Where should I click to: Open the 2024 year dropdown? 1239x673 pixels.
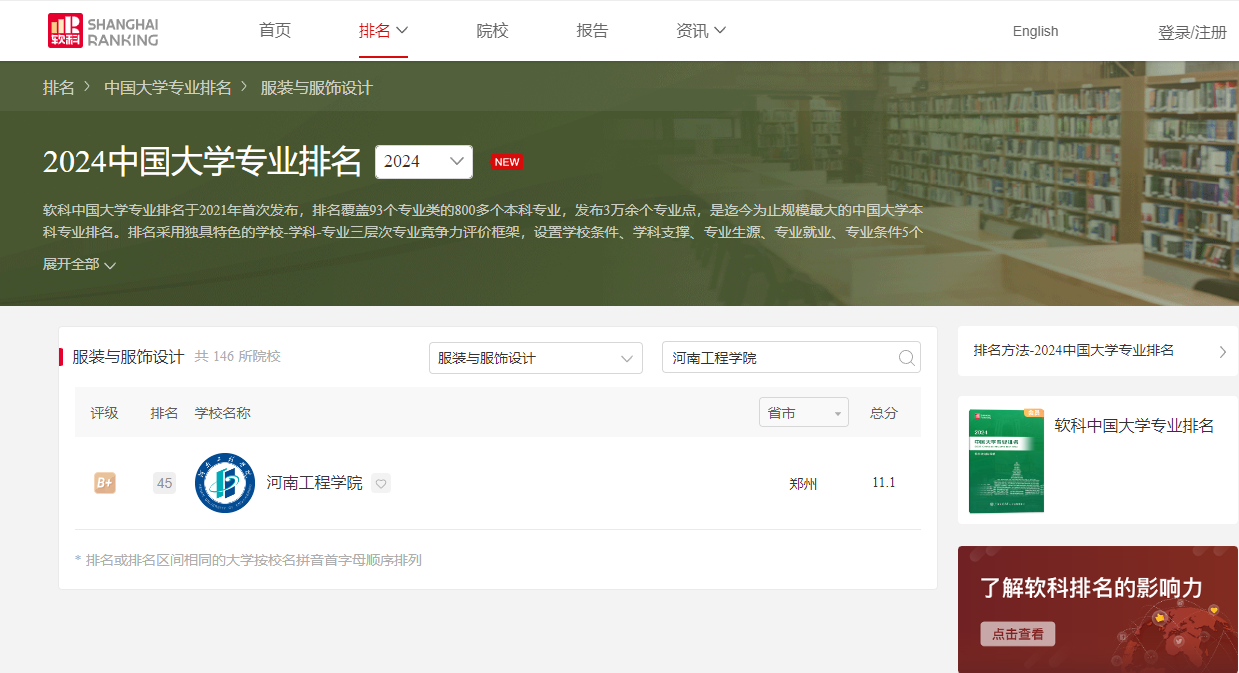click(x=423, y=161)
